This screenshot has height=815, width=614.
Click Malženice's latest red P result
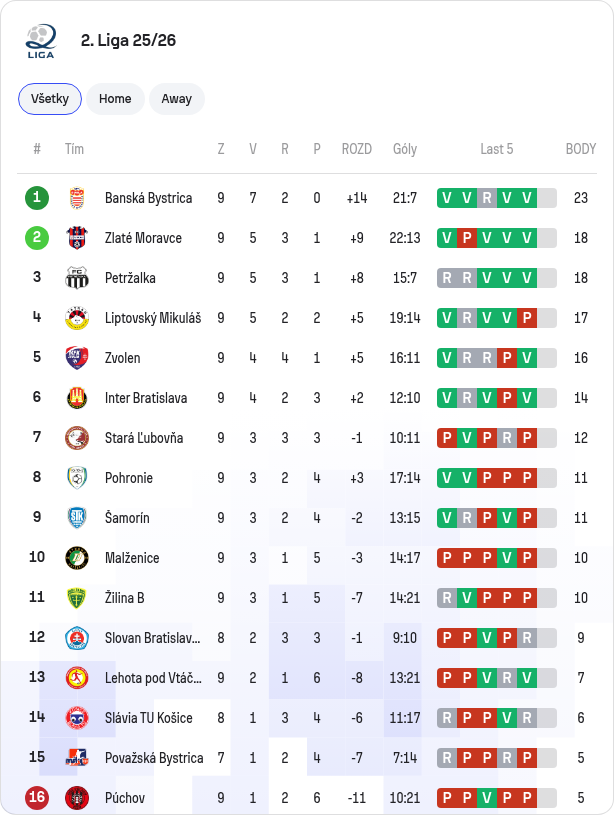(527, 558)
